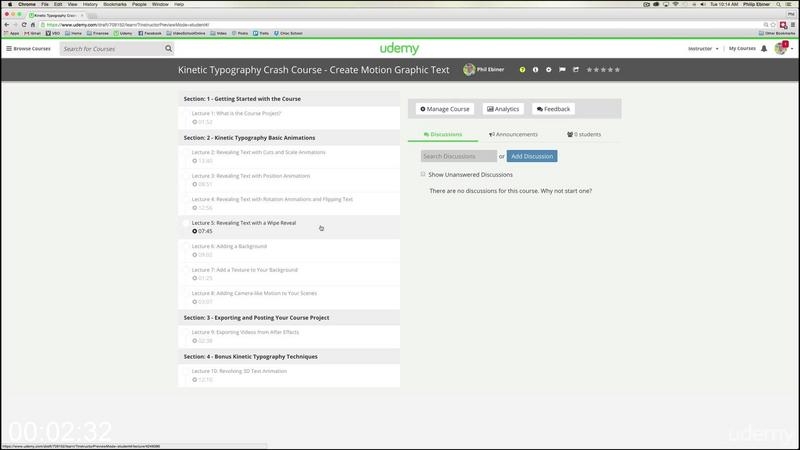The width and height of the screenshot is (800, 450).
Task: Open the Video bookmark folder
Action: coord(218,33)
